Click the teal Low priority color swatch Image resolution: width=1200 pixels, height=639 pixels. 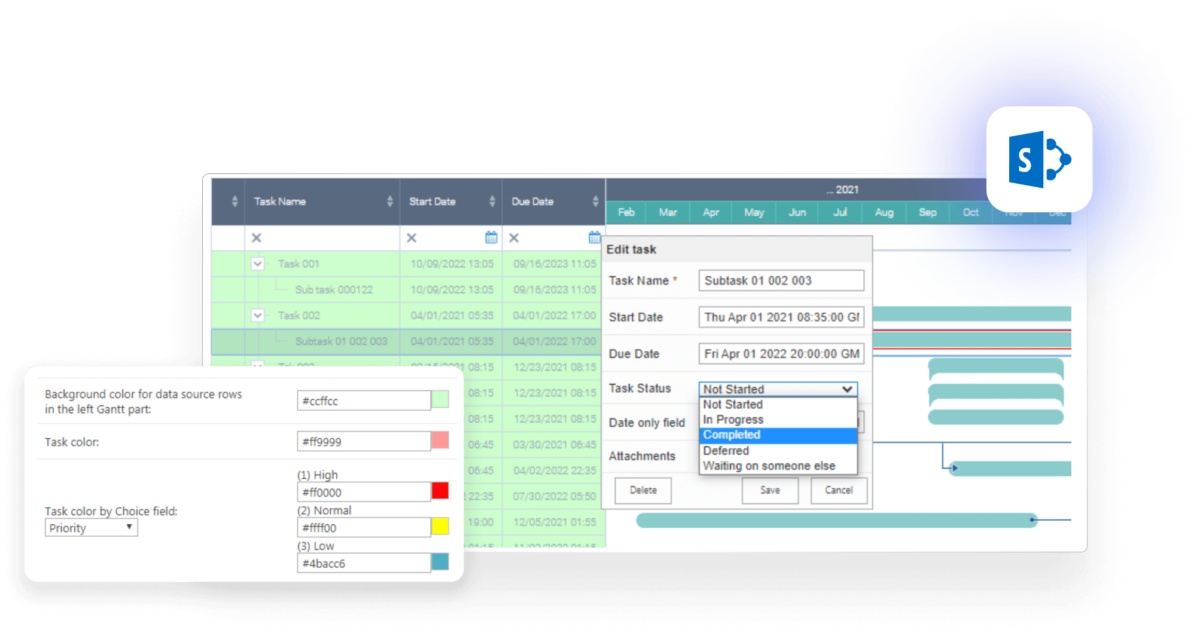coord(440,562)
